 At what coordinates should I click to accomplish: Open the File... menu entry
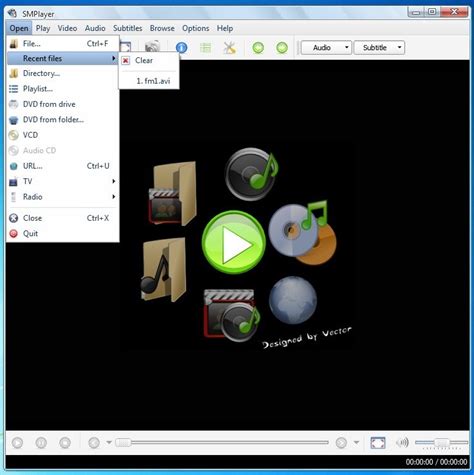pos(63,44)
